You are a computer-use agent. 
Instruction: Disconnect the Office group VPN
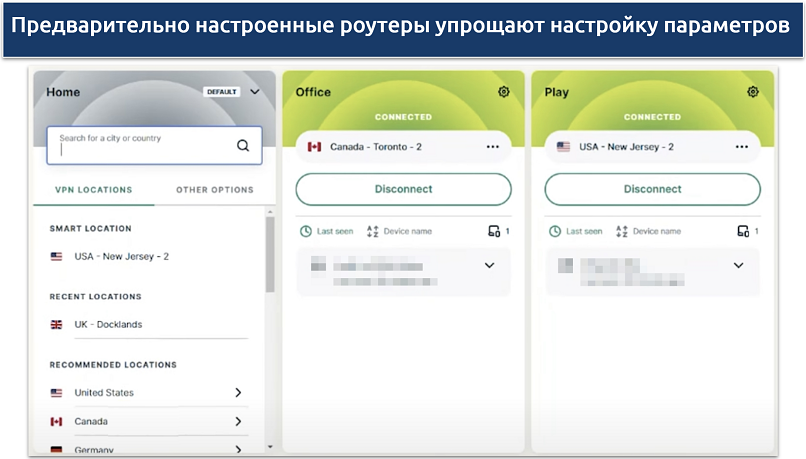(403, 189)
